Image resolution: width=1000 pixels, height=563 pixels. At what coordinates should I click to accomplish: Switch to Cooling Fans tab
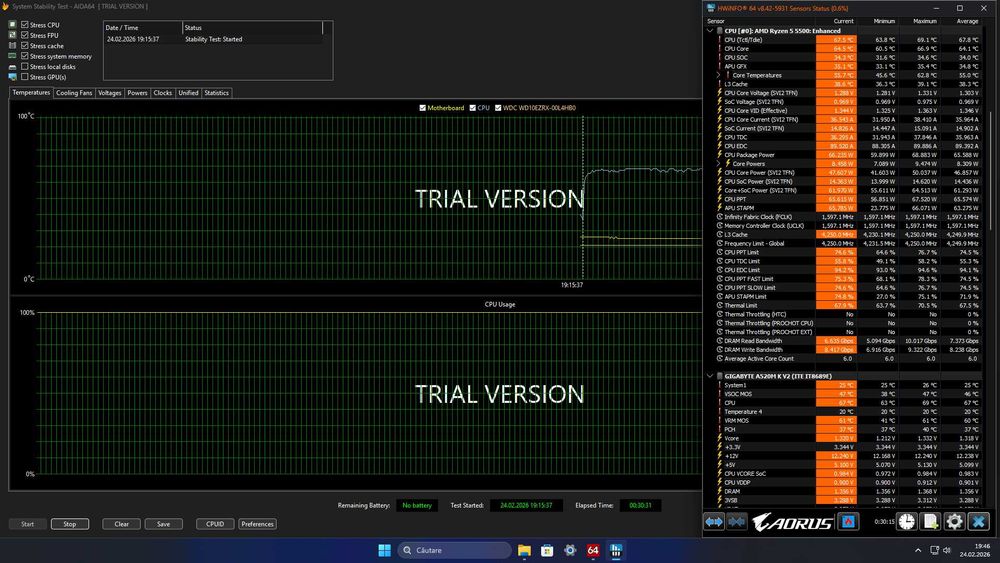pyautogui.click(x=74, y=93)
